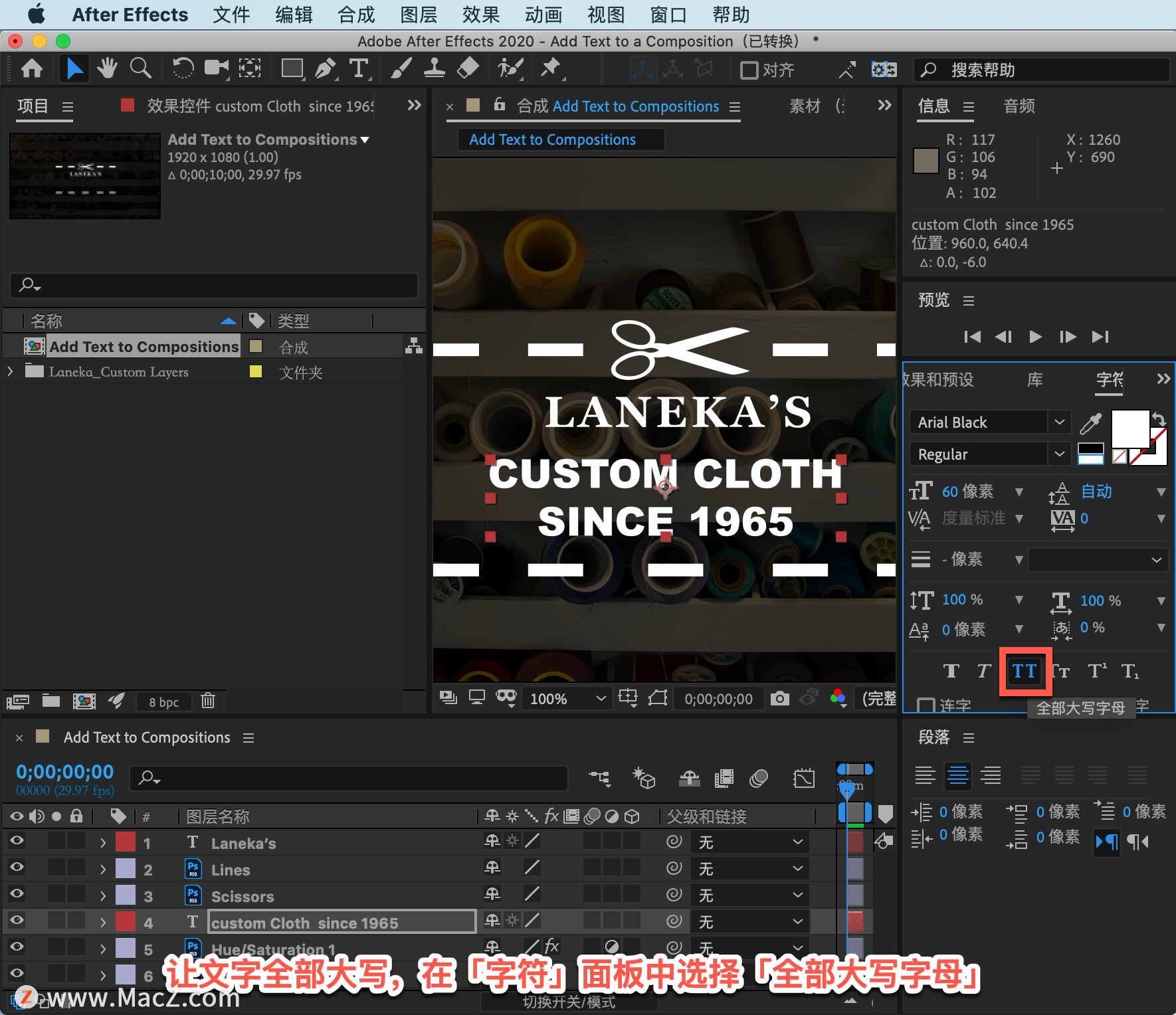Open the leading 自动 dropdown arrow
Screen dimensions: 1176x1015
pyautogui.click(x=1161, y=492)
